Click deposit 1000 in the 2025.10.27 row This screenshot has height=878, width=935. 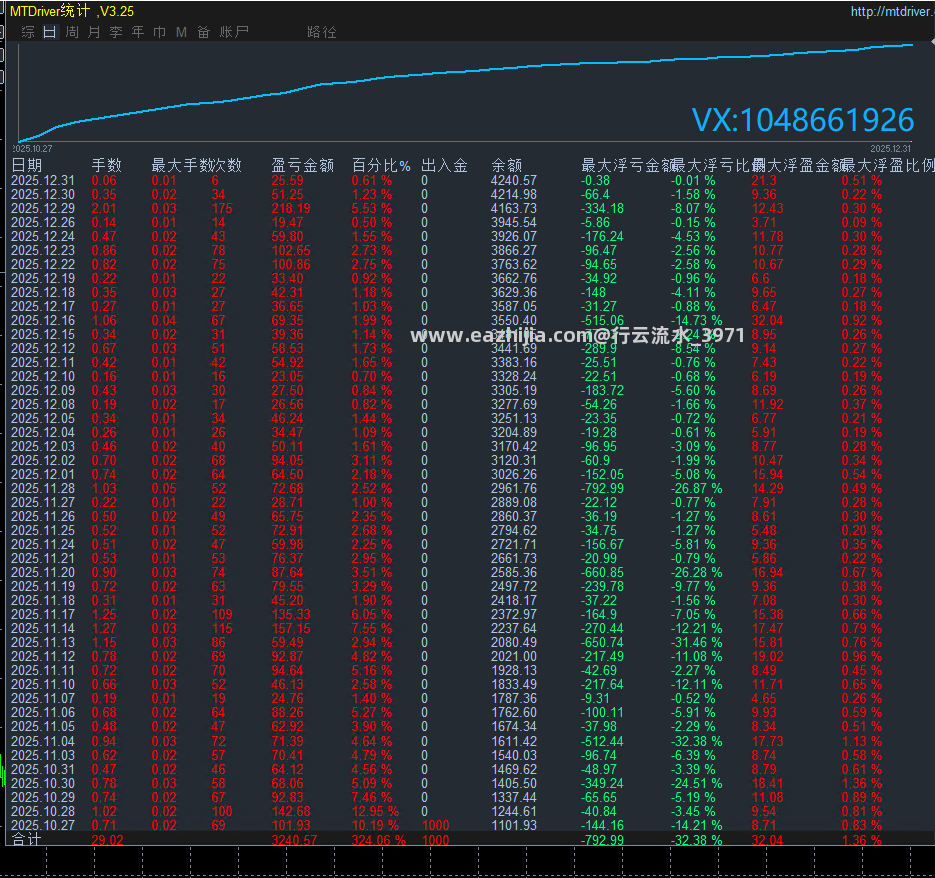click(x=436, y=826)
